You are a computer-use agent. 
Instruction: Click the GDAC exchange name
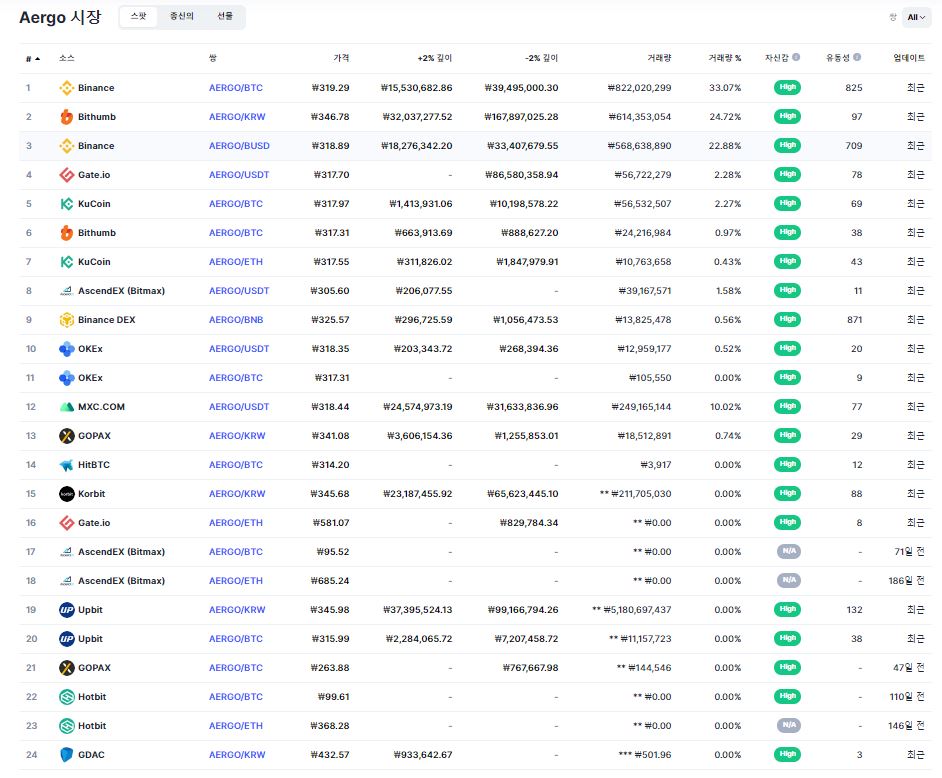pos(91,755)
